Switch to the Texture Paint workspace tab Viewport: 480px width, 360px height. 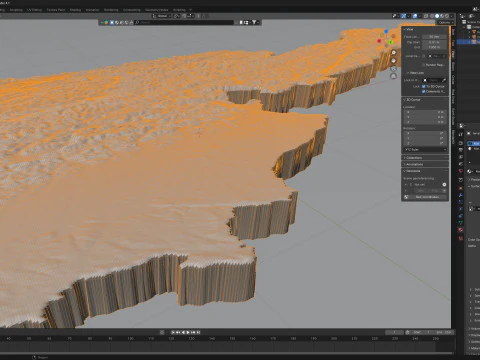pos(56,10)
